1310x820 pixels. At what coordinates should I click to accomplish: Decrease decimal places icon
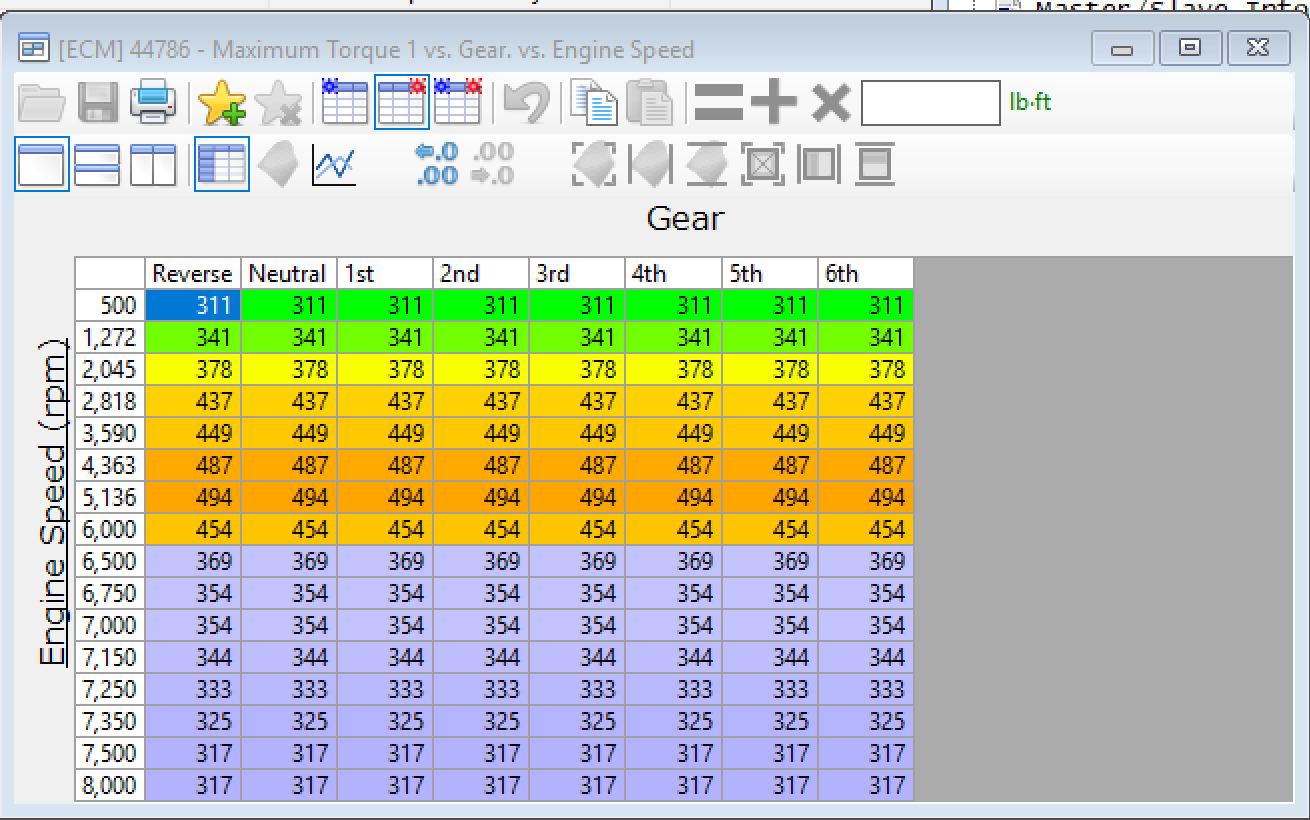492,164
